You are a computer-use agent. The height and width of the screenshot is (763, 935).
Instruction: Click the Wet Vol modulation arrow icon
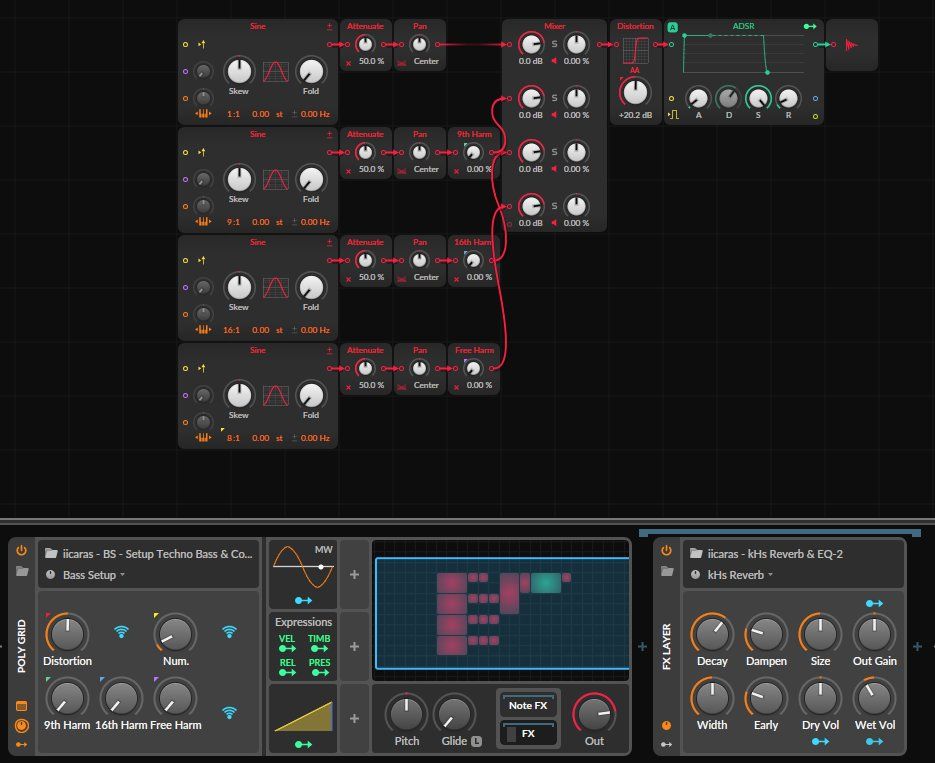[874, 742]
